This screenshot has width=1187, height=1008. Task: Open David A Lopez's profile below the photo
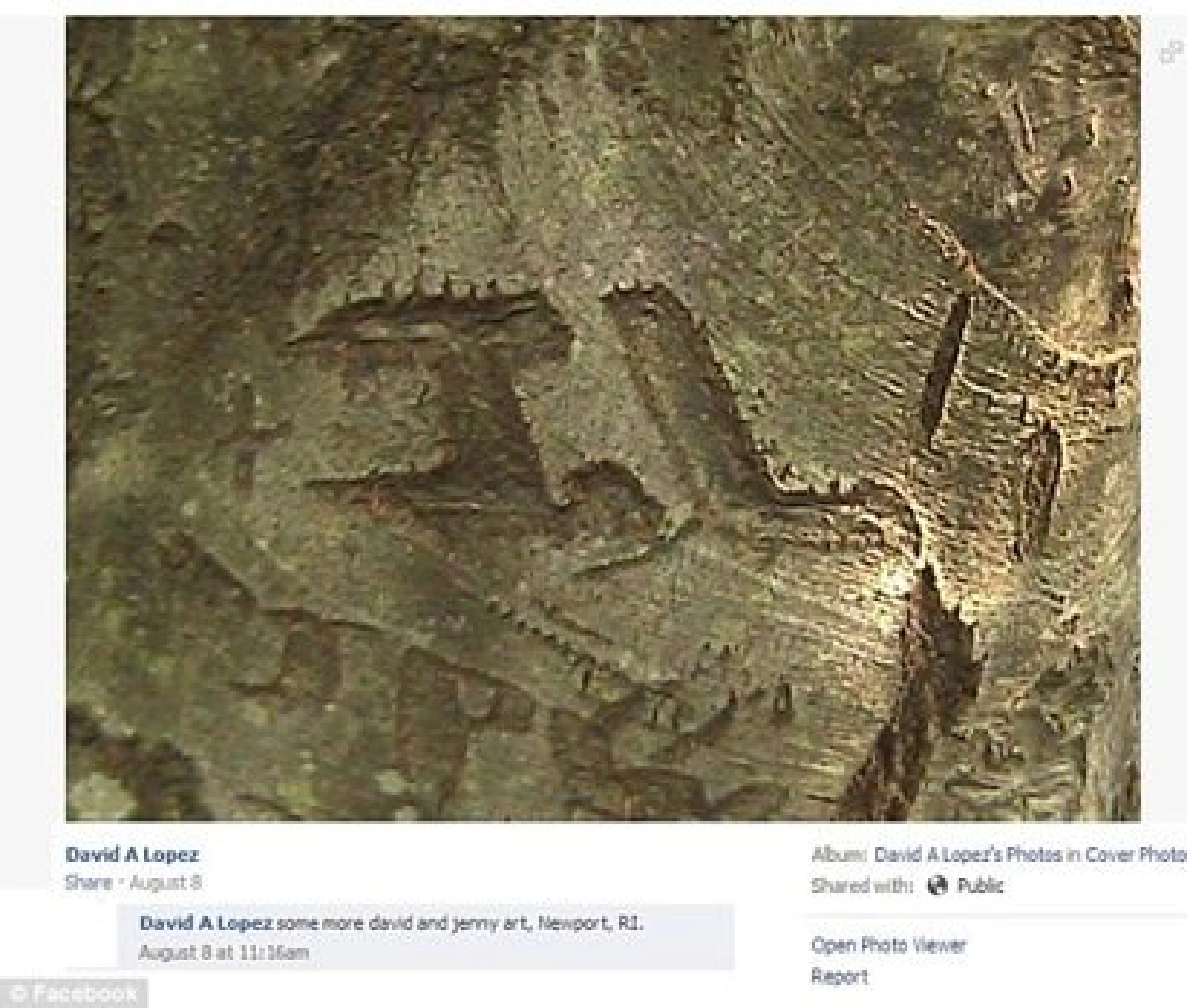132,855
